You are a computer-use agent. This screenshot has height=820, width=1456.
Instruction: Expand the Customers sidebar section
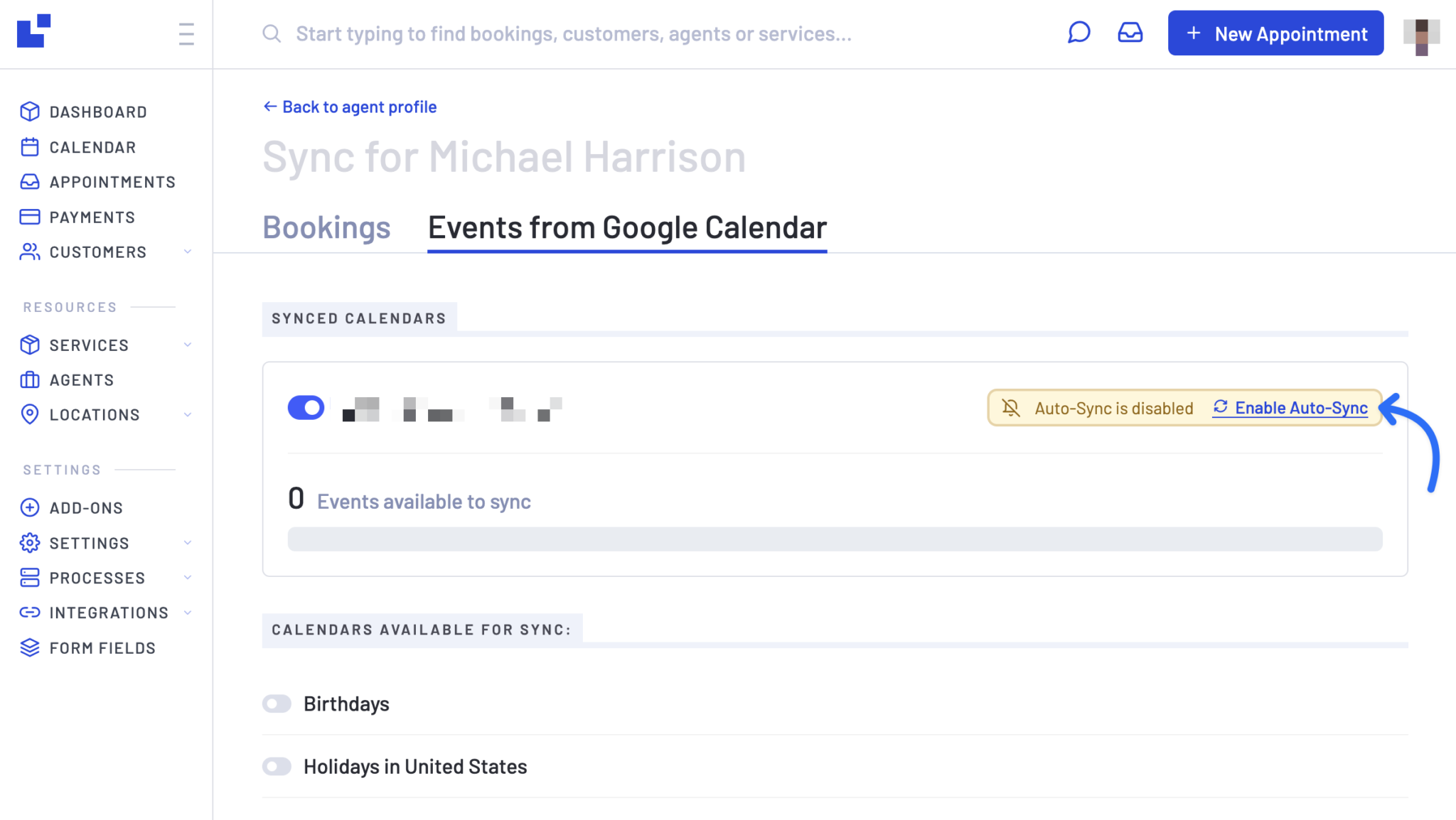(x=188, y=252)
